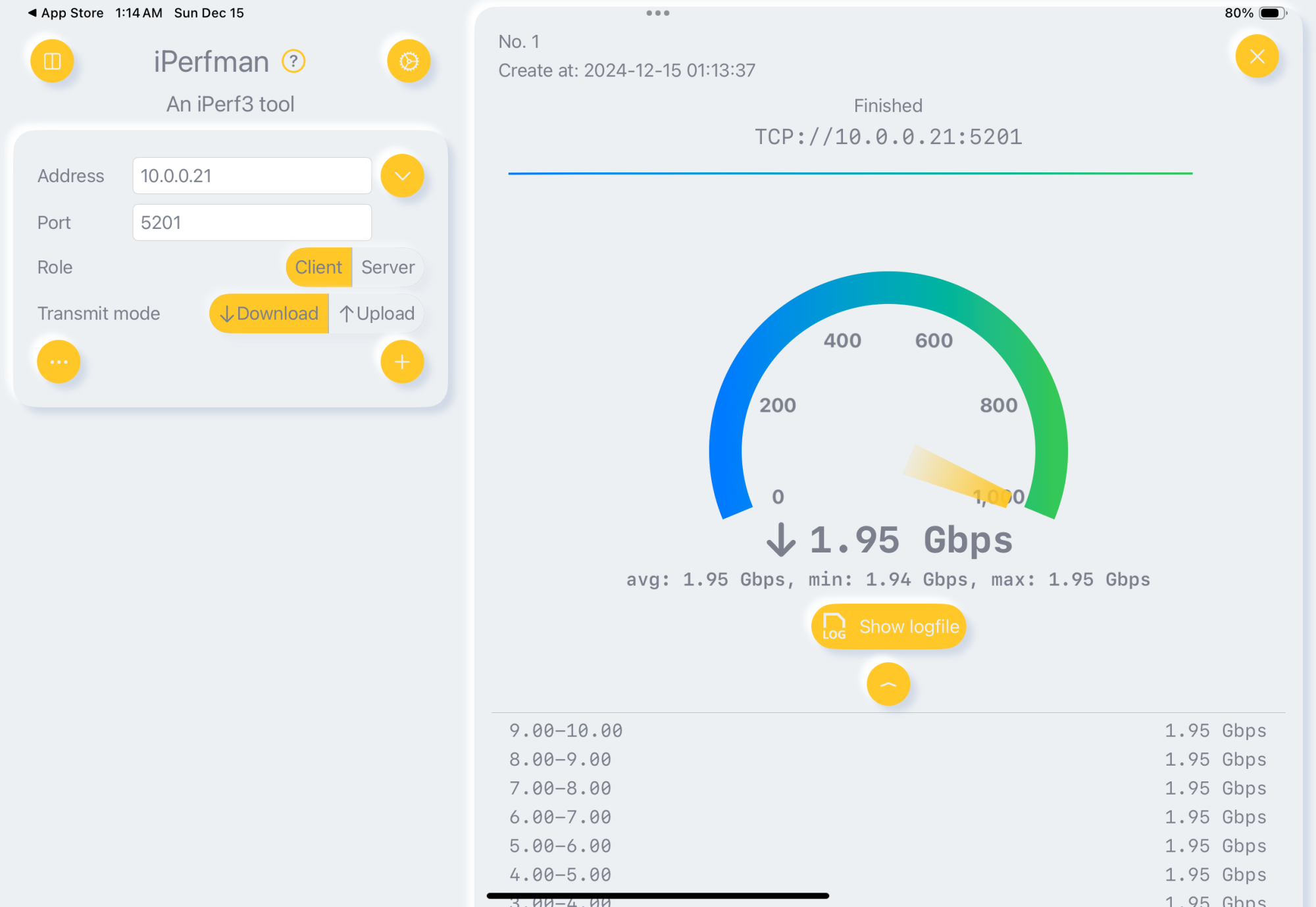Go back to App Store
Screen dimensions: 1316x907
point(66,13)
